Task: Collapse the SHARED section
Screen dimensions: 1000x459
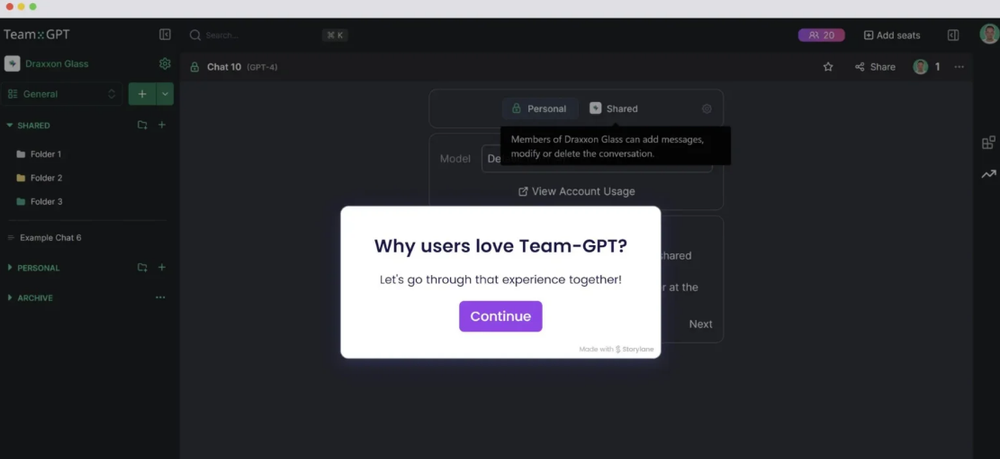Action: (10, 125)
